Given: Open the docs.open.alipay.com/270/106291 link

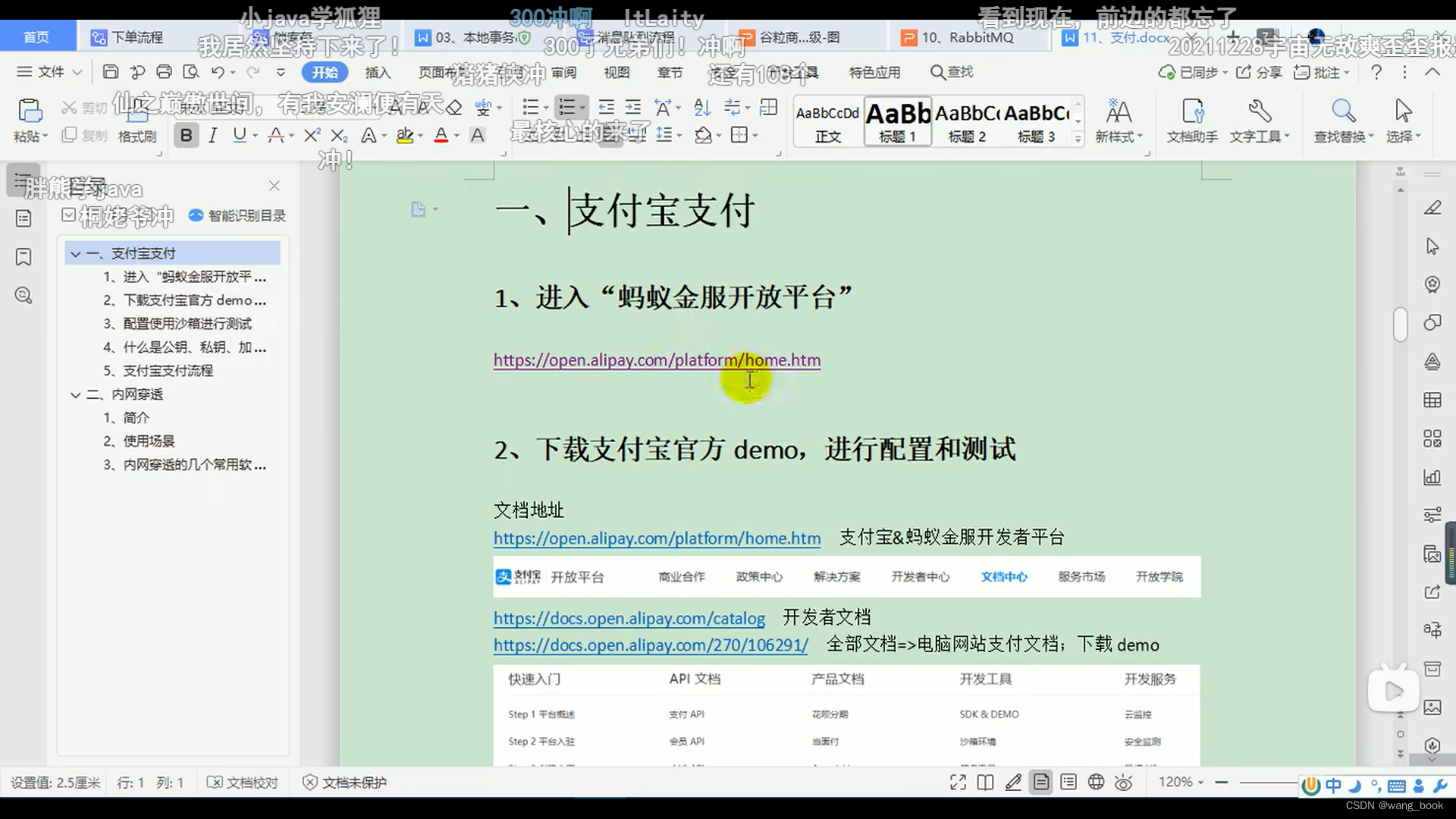Looking at the screenshot, I should pyautogui.click(x=651, y=645).
